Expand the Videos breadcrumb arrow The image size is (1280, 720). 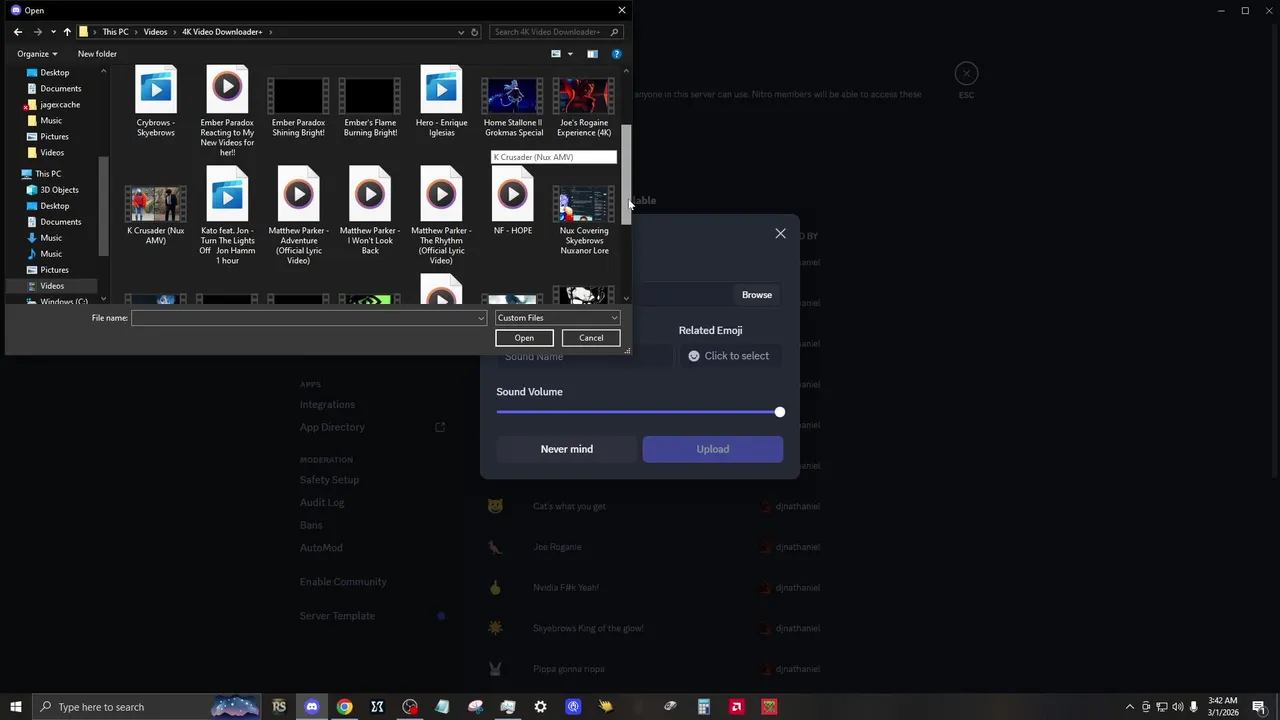[175, 32]
